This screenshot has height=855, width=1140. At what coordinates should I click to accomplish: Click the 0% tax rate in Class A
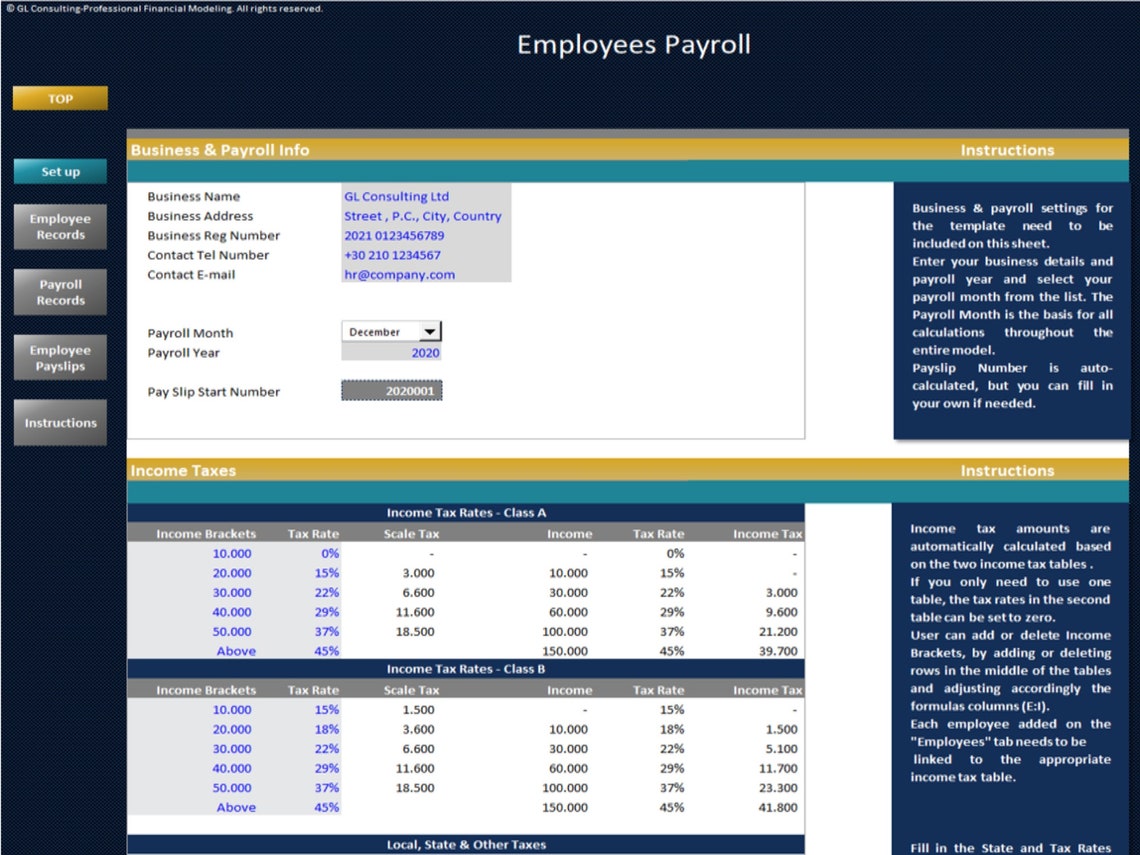tap(330, 553)
